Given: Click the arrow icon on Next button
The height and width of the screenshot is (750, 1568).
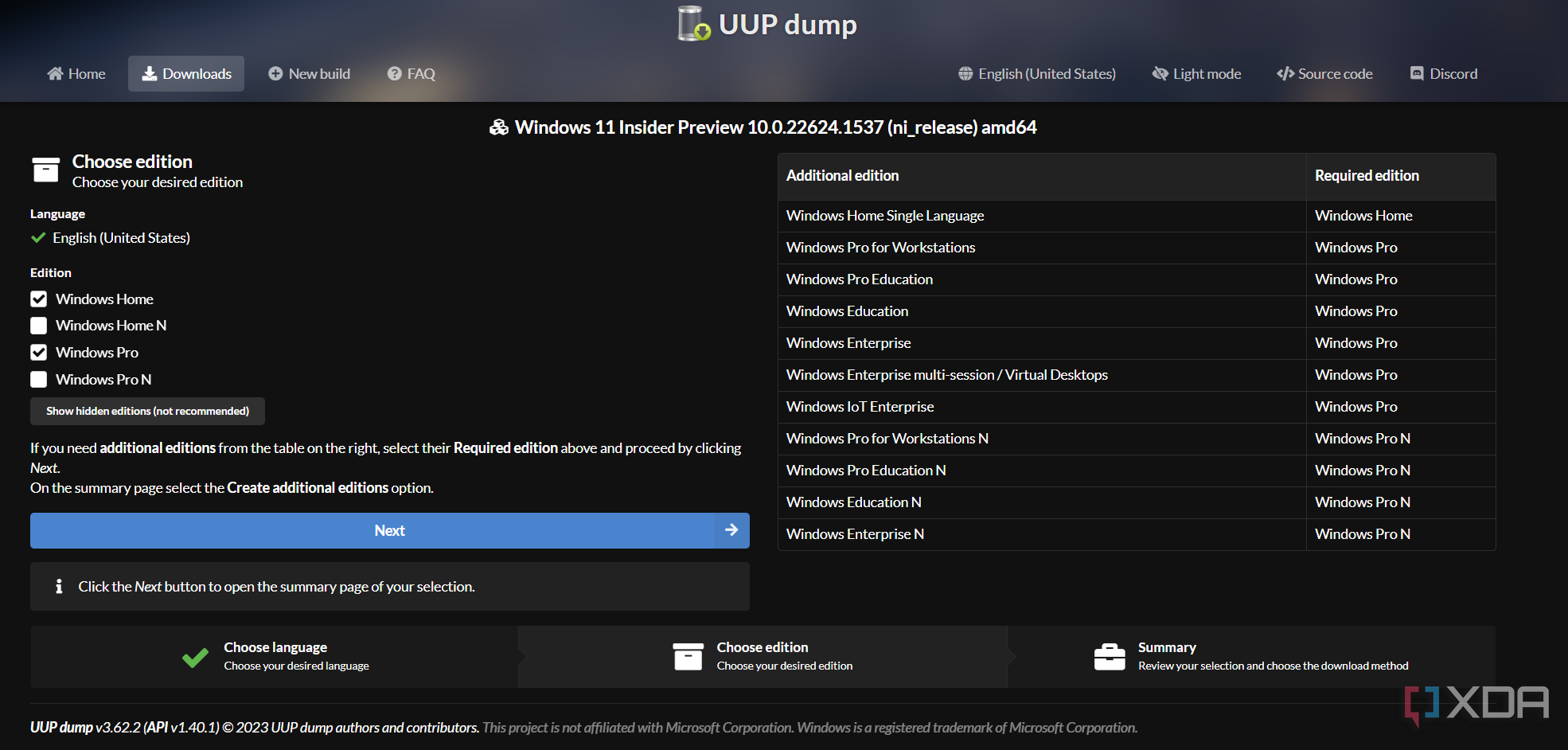Looking at the screenshot, I should (x=731, y=530).
